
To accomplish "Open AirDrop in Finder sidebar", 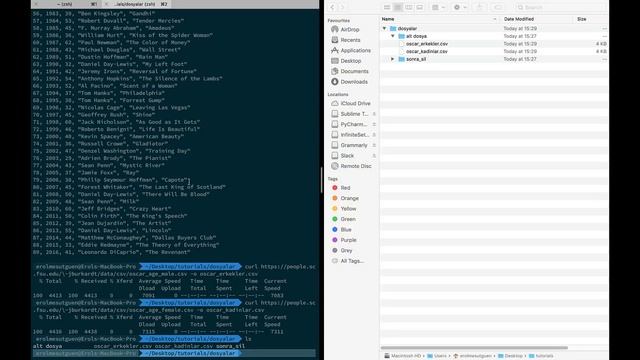I will (345, 29).
